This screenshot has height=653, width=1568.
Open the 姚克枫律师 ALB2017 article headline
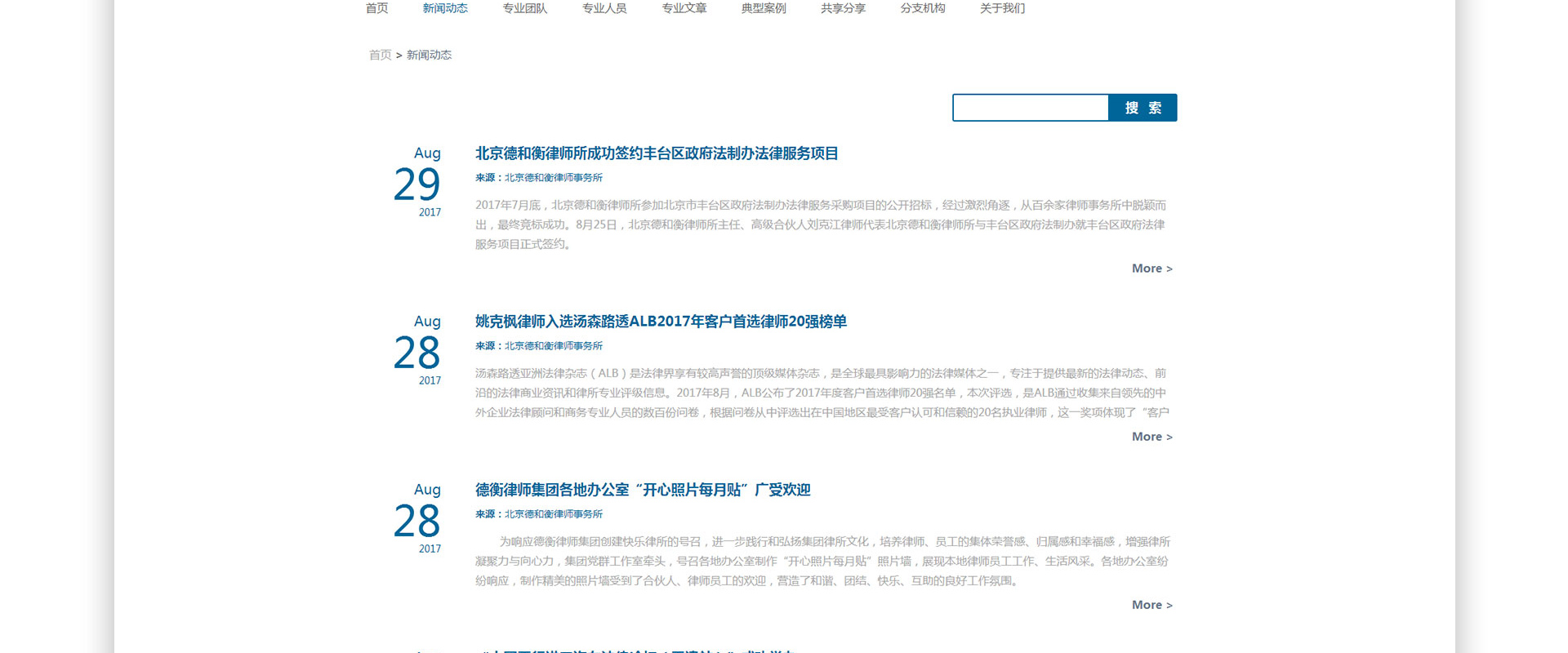tap(661, 322)
